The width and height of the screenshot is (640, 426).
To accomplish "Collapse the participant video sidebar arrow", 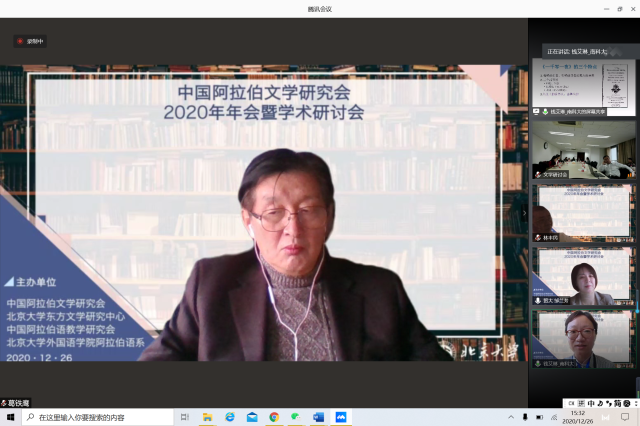I will pos(525,212).
